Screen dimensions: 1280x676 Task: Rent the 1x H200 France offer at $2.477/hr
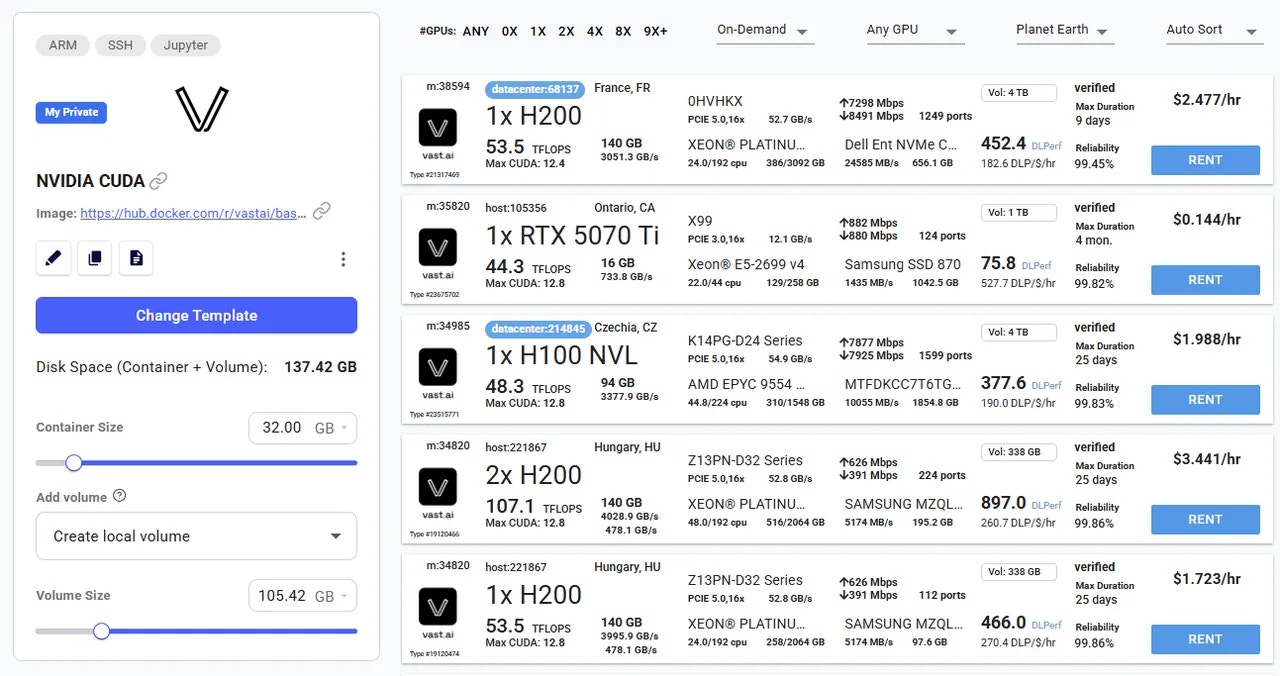point(1205,160)
